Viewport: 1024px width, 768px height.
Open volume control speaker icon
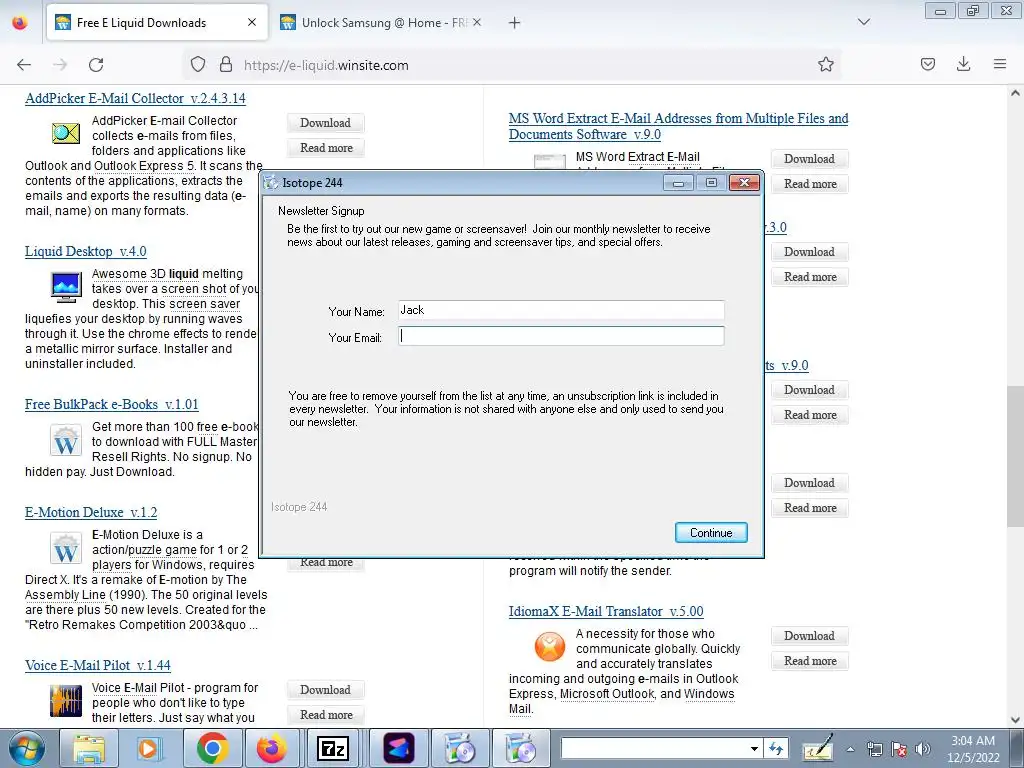[922, 749]
